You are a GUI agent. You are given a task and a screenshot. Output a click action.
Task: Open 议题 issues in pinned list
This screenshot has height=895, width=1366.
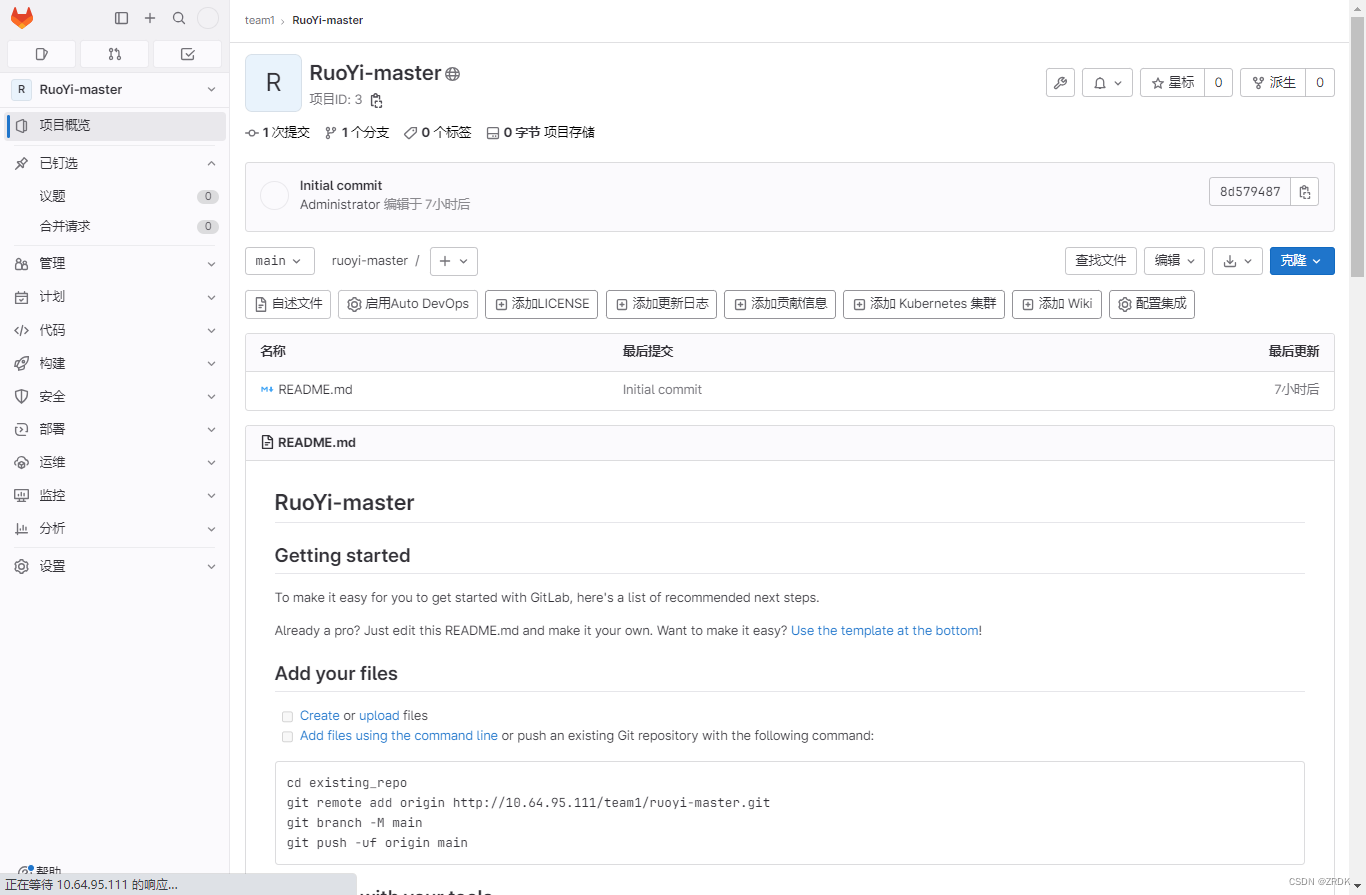[x=115, y=197]
